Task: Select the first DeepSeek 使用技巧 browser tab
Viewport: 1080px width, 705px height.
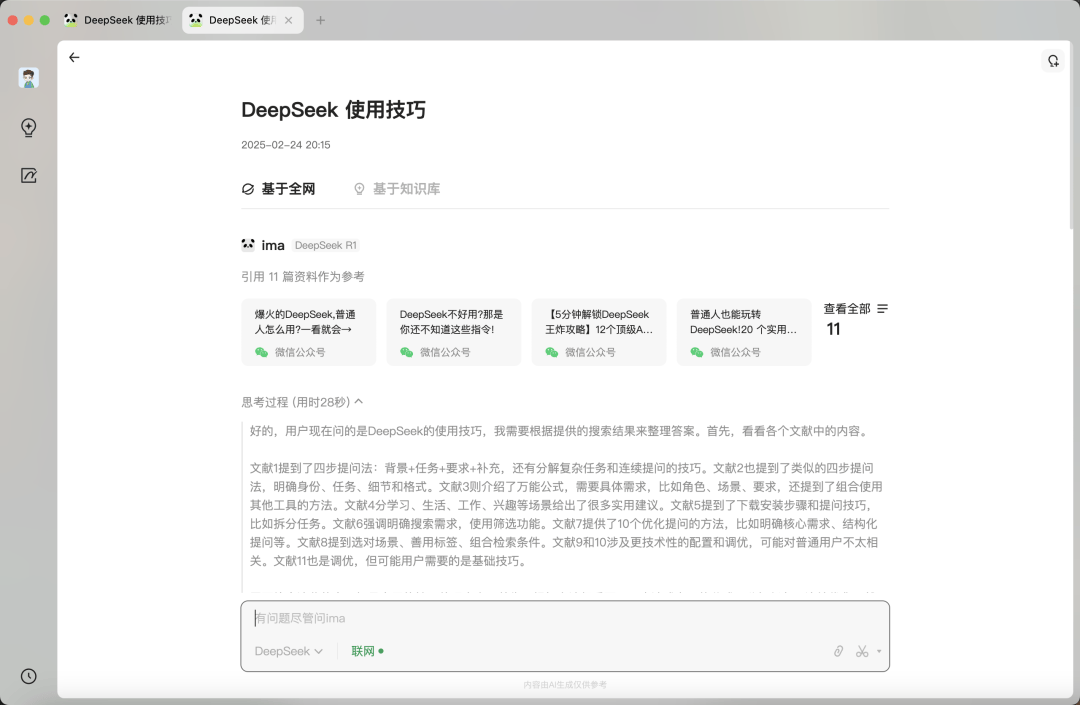Action: click(x=118, y=20)
